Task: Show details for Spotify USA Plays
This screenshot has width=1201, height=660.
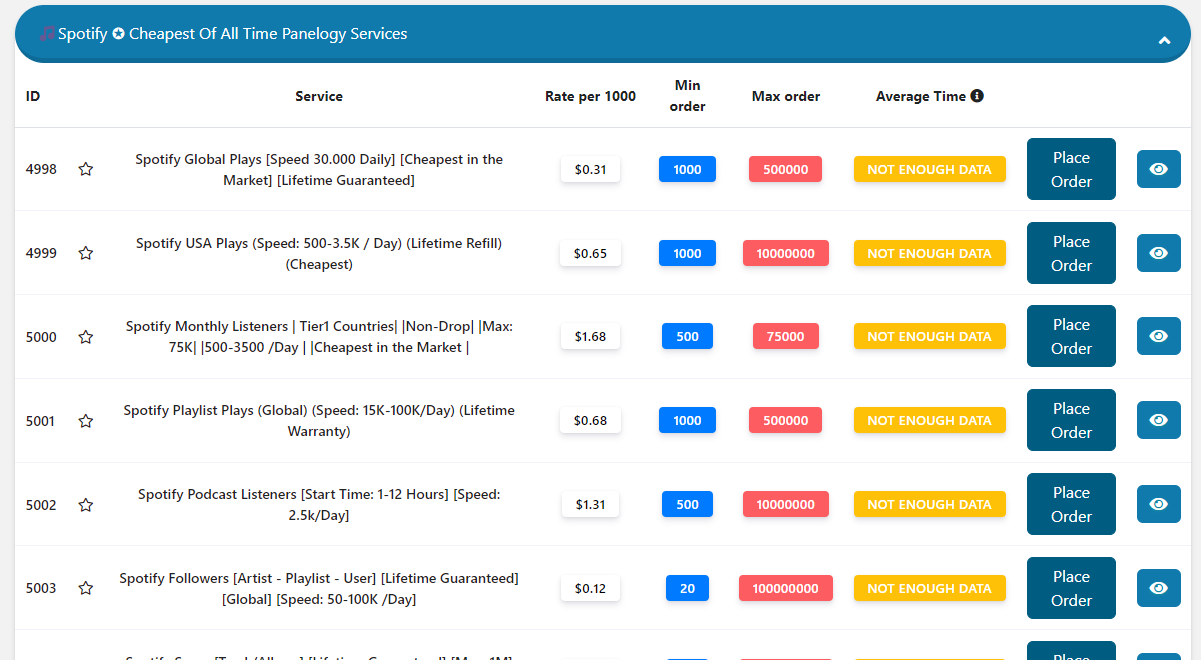Action: click(x=1158, y=253)
